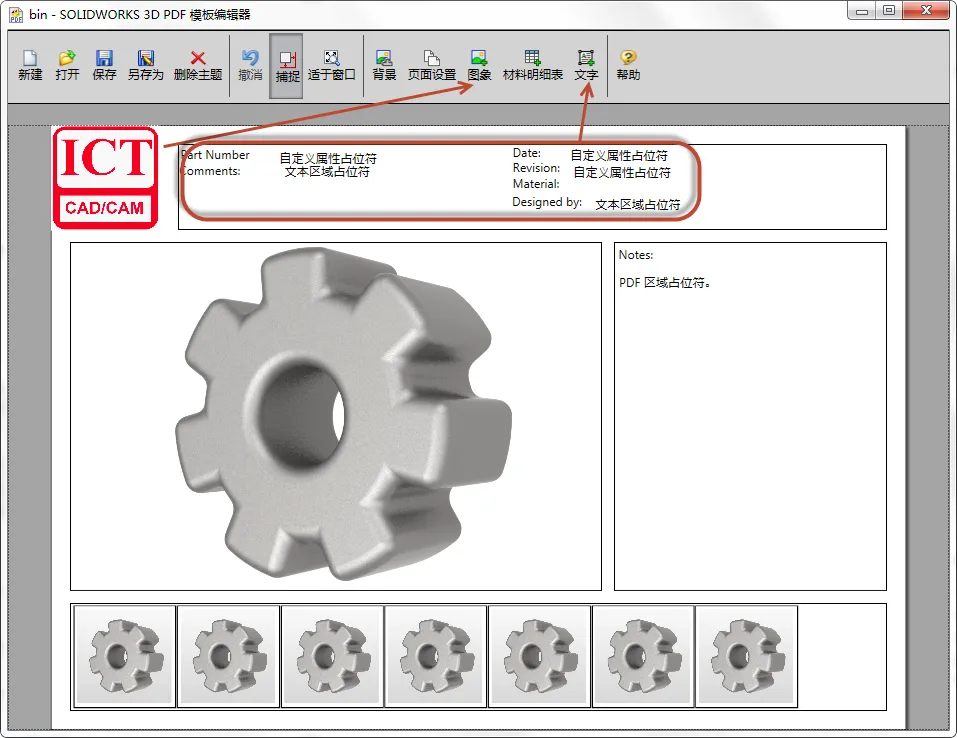Insert an image with 图象 icon

pos(479,65)
